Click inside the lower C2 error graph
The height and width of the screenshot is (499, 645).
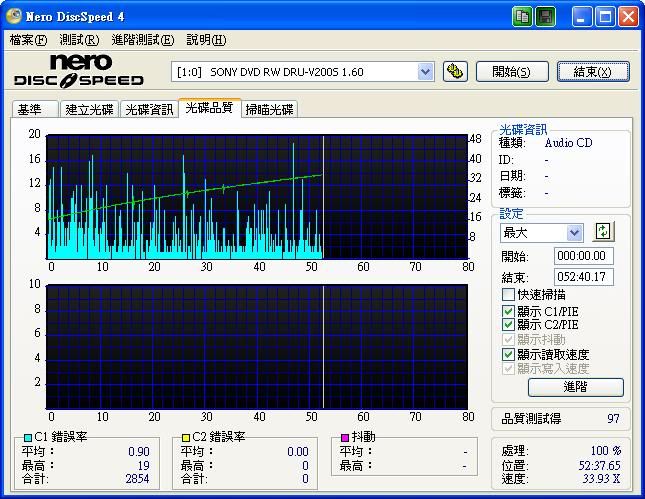257,347
